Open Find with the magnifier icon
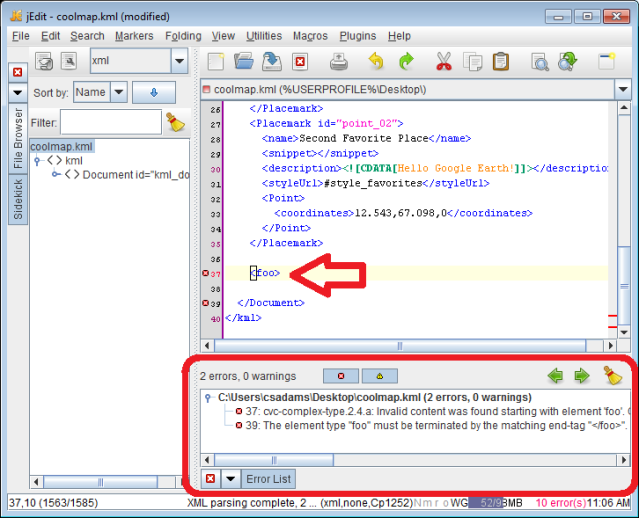Screen dimensions: 639x518 click(540, 62)
